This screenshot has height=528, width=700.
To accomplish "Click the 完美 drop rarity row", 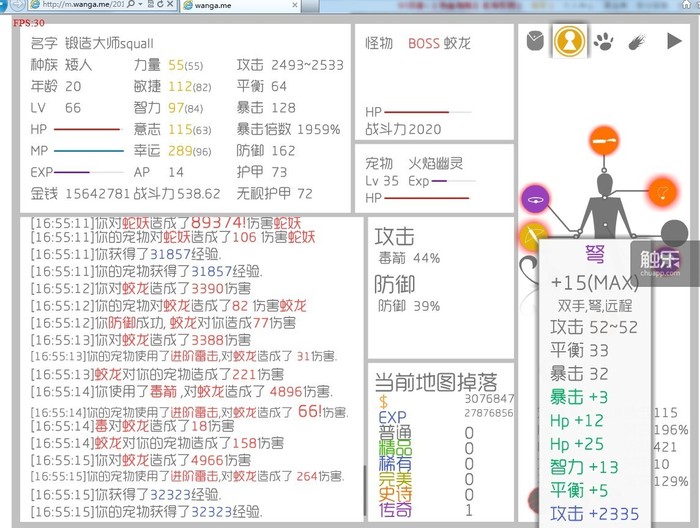I will click(x=426, y=479).
